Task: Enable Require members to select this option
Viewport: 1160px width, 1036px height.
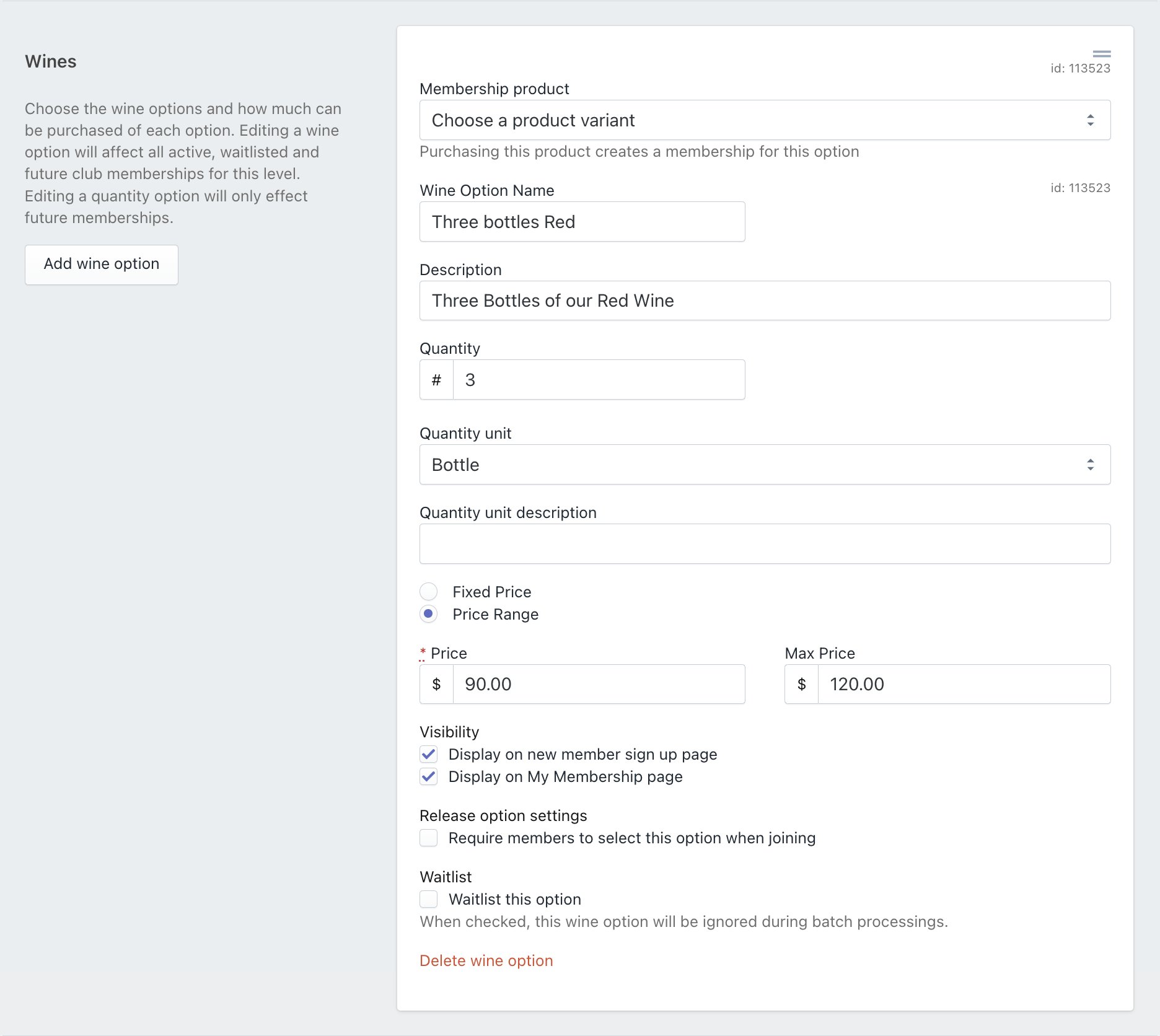Action: (429, 838)
